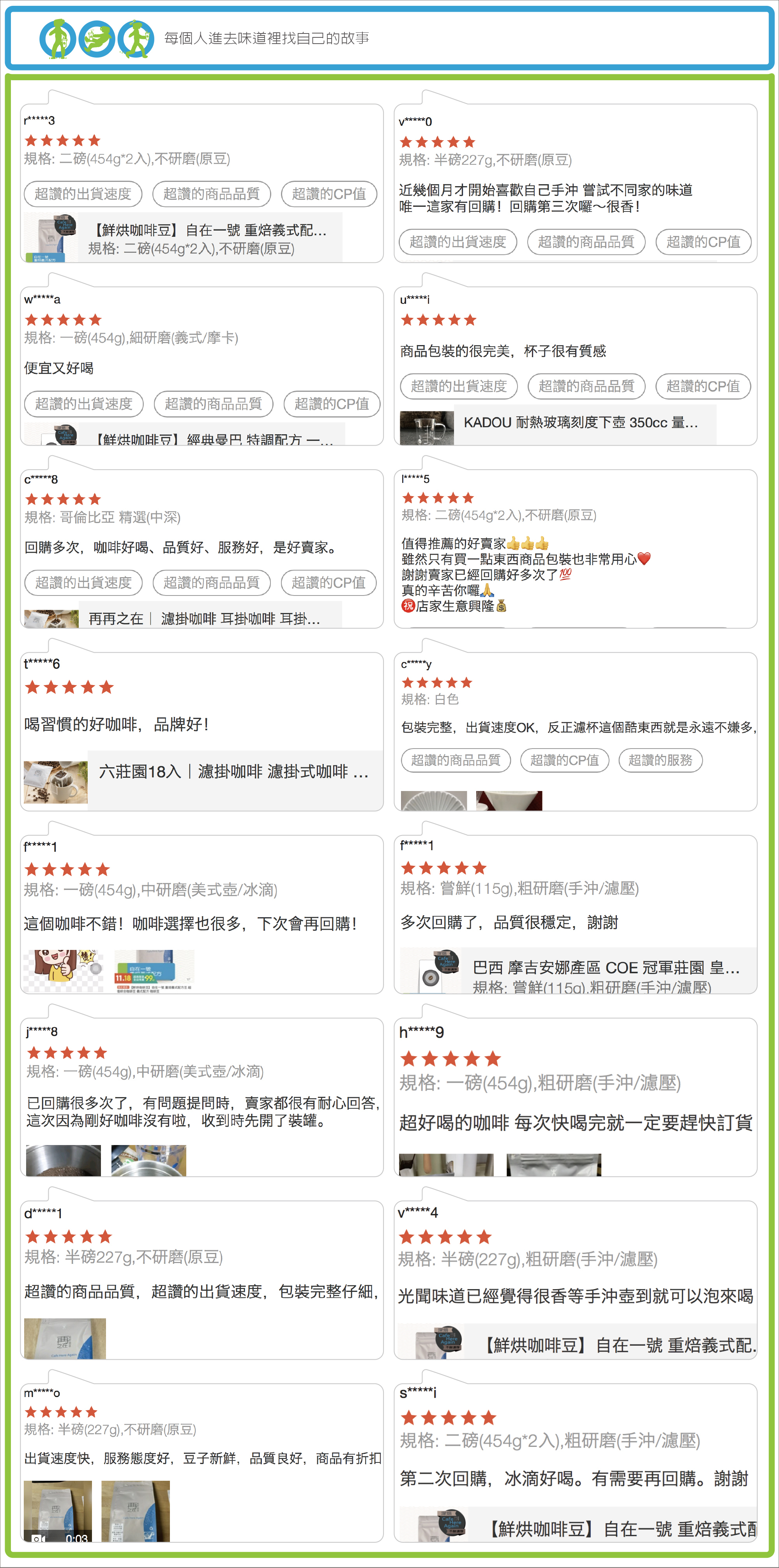Open the coffee bag photo in d*****1 review

(65, 1338)
